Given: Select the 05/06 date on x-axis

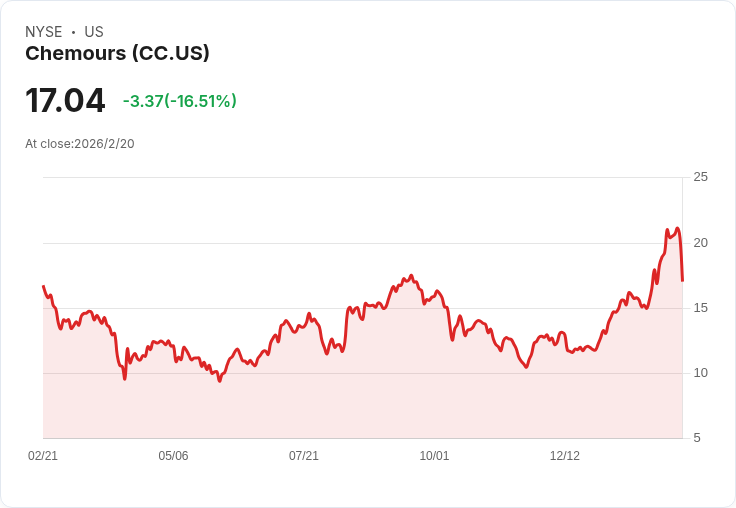Looking at the screenshot, I should click(x=173, y=456).
